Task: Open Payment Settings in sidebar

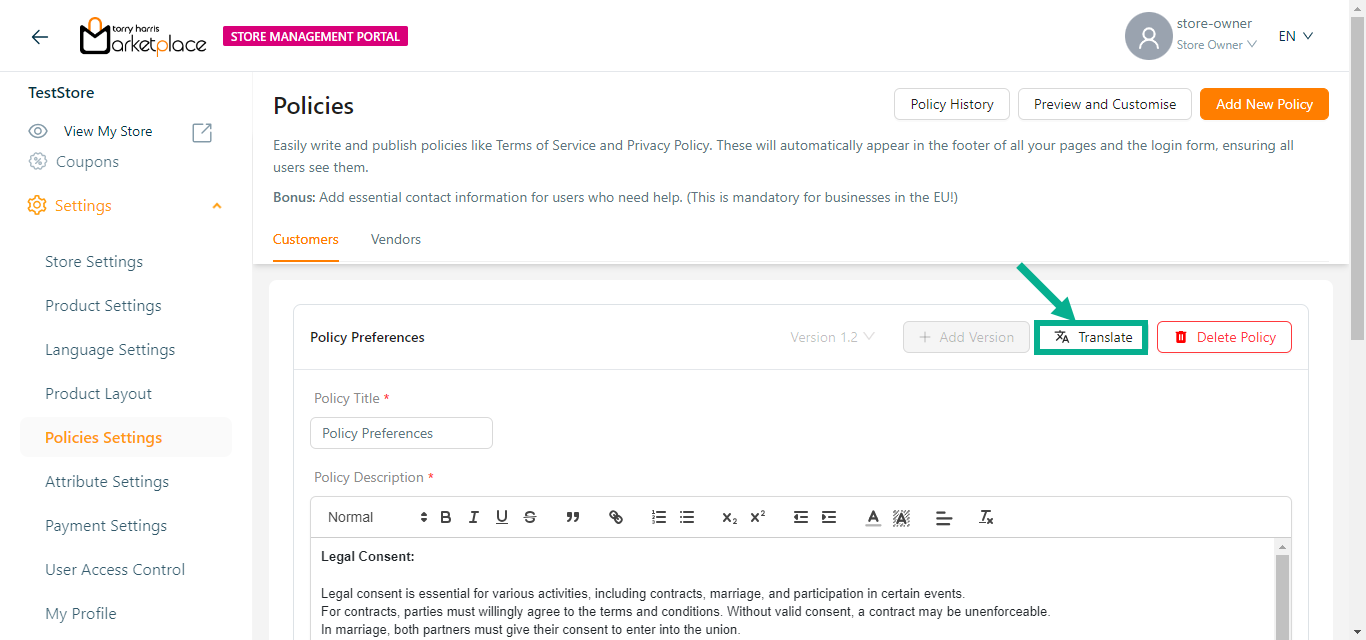Action: pyautogui.click(x=106, y=526)
